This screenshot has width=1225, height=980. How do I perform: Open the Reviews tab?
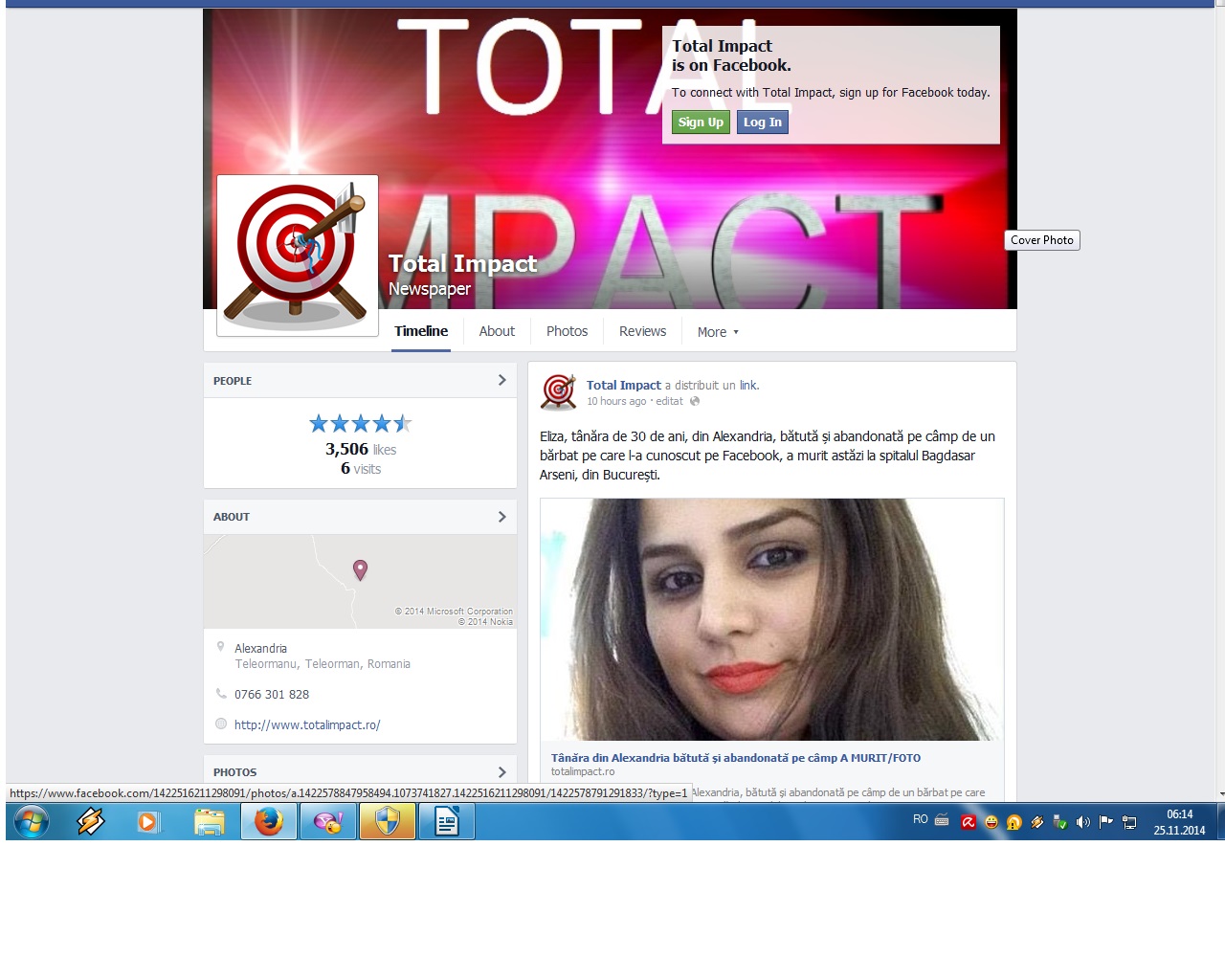click(x=642, y=331)
